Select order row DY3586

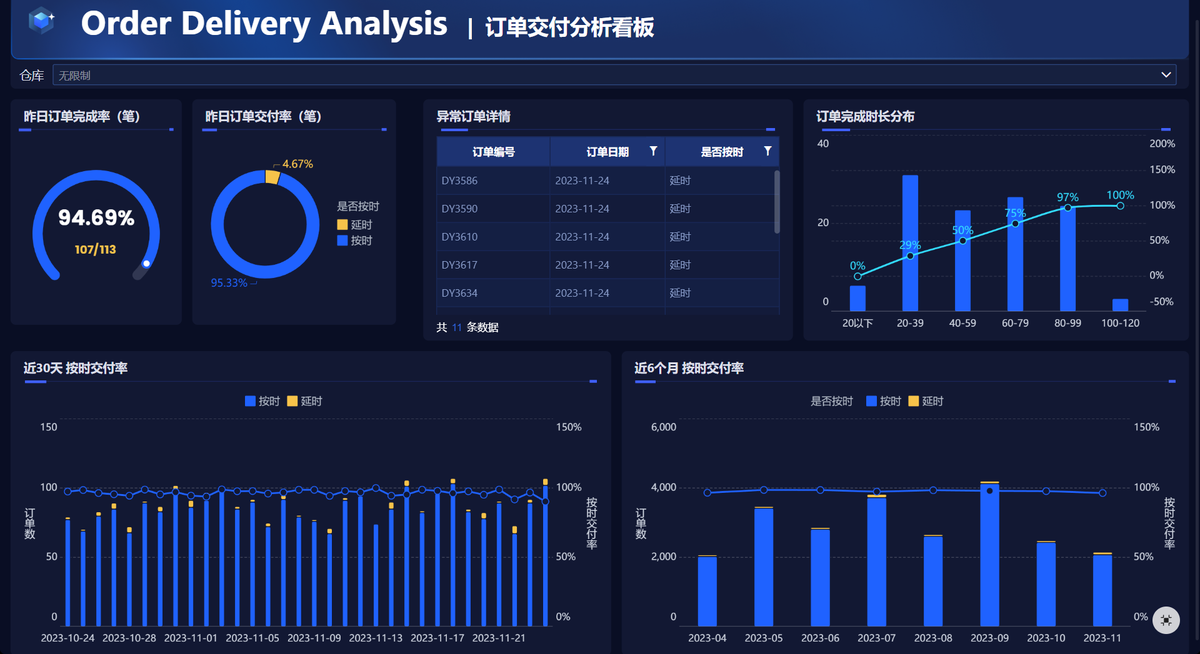coord(606,181)
